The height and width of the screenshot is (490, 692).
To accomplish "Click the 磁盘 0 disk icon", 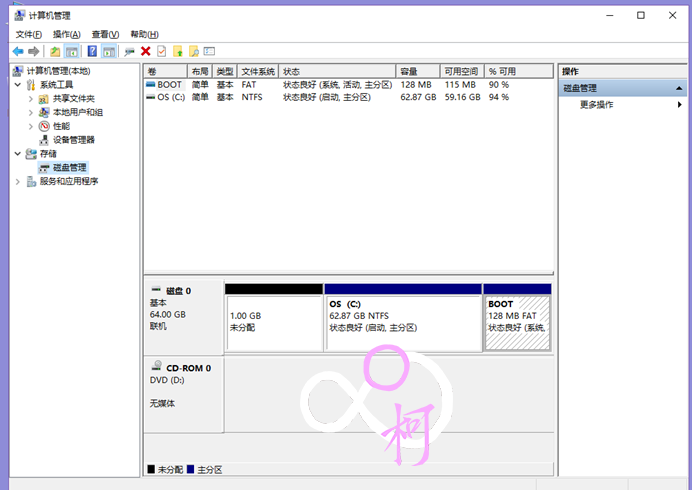I will pos(156,290).
